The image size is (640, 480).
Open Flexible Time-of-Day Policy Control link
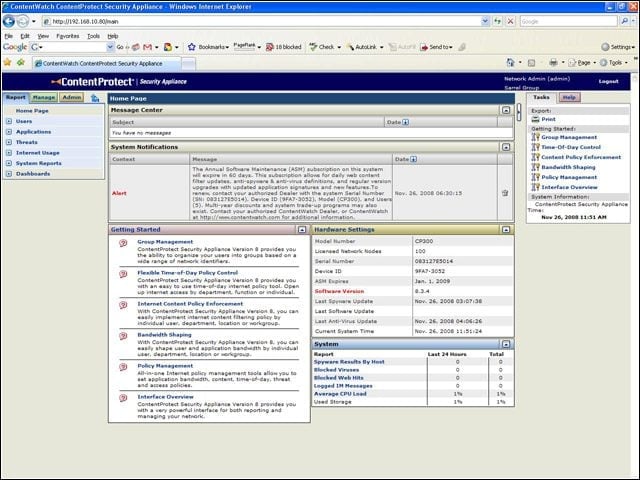[187, 273]
